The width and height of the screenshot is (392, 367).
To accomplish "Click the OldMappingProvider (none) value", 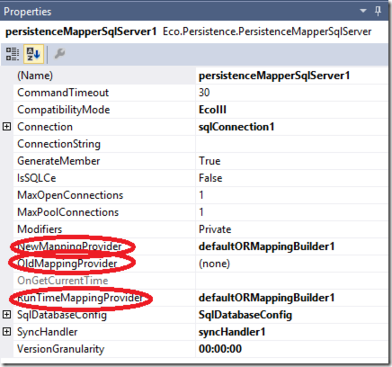I will (214, 264).
